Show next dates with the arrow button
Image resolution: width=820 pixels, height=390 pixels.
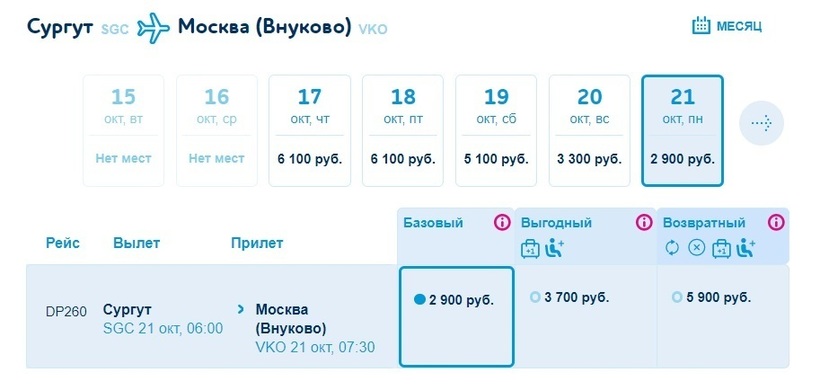click(x=761, y=123)
